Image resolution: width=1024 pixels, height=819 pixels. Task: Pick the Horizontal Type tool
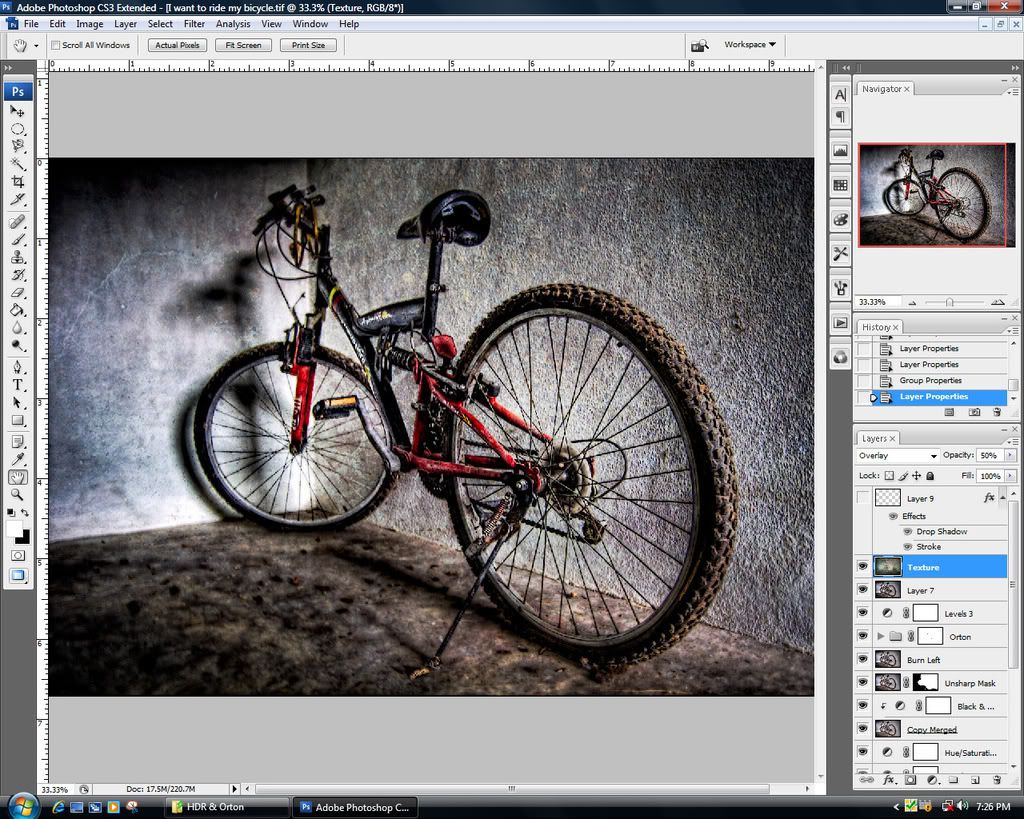tap(18, 385)
